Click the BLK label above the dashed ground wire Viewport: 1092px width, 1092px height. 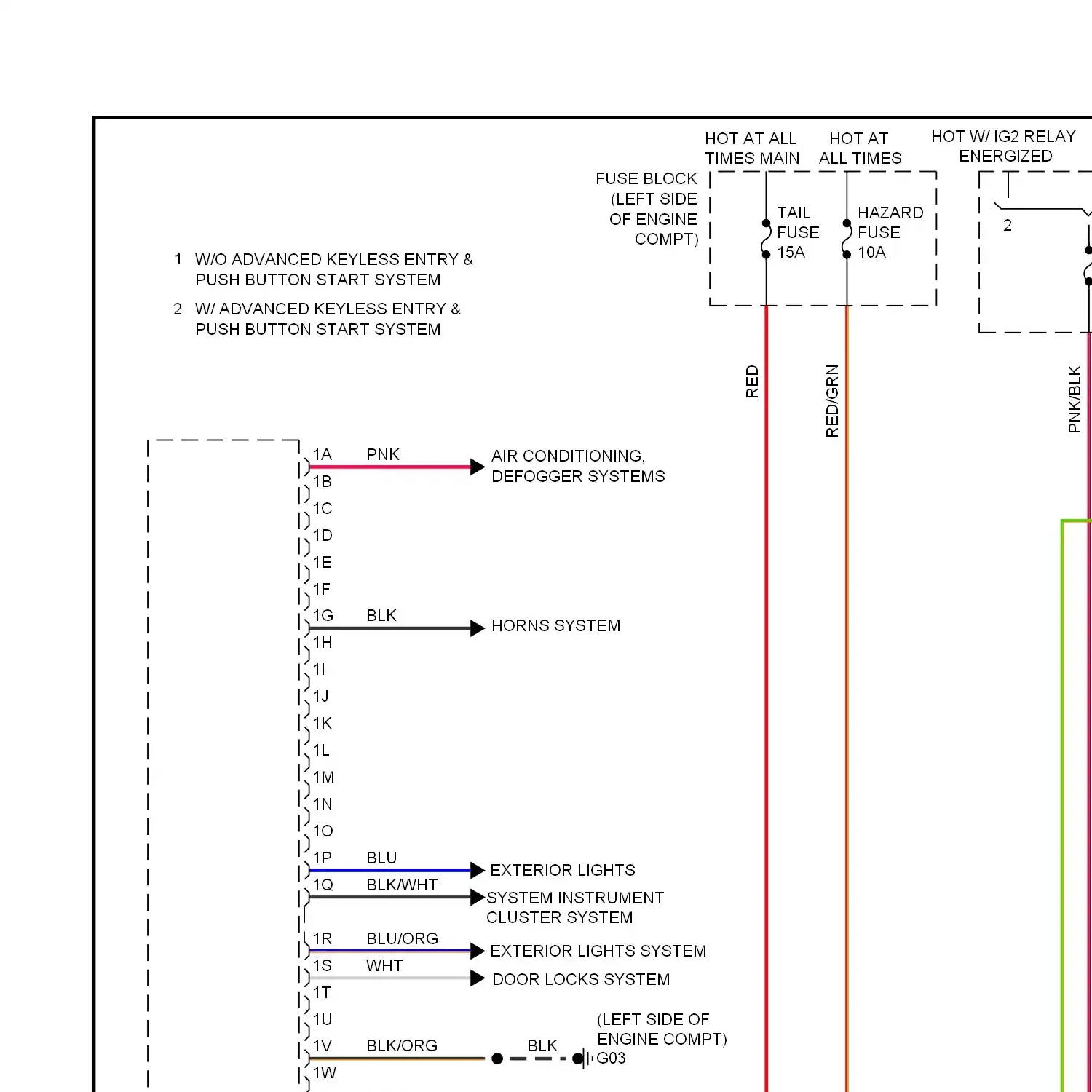click(x=542, y=1046)
